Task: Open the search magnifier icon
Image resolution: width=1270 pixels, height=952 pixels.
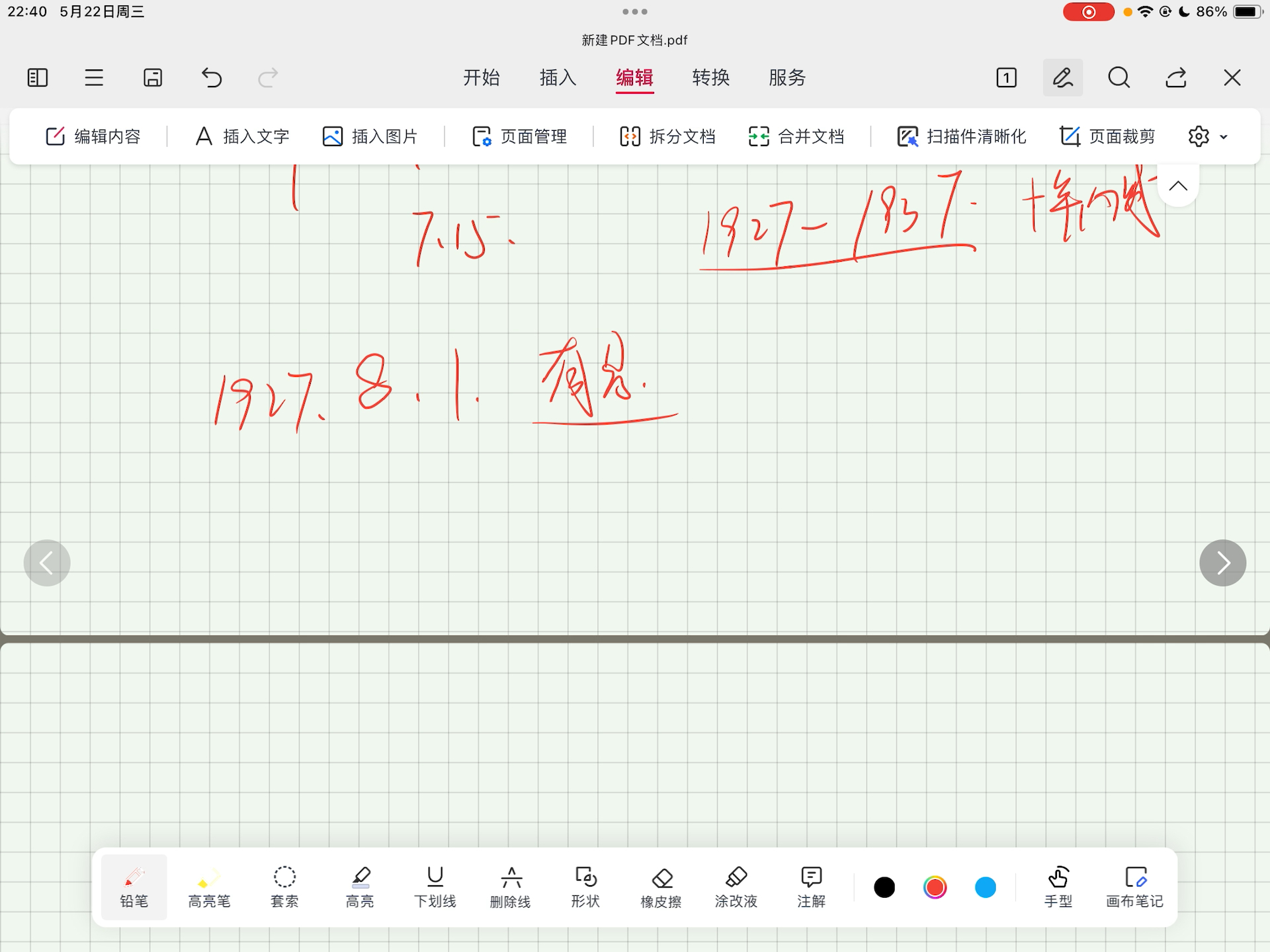Action: pos(1119,78)
